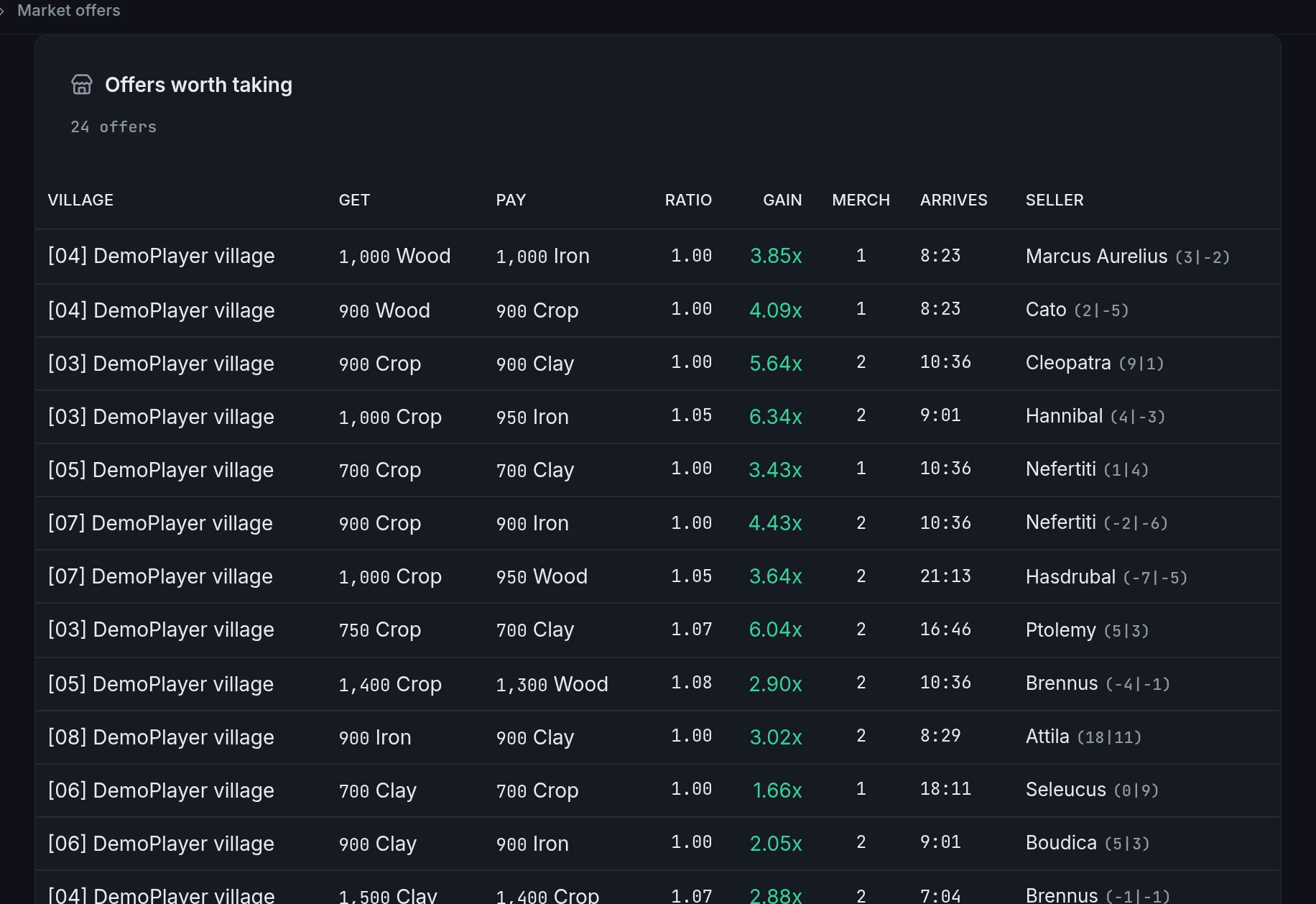This screenshot has height=904, width=1316.
Task: Click village [04] in the 1,000 Wood row
Action: (161, 257)
